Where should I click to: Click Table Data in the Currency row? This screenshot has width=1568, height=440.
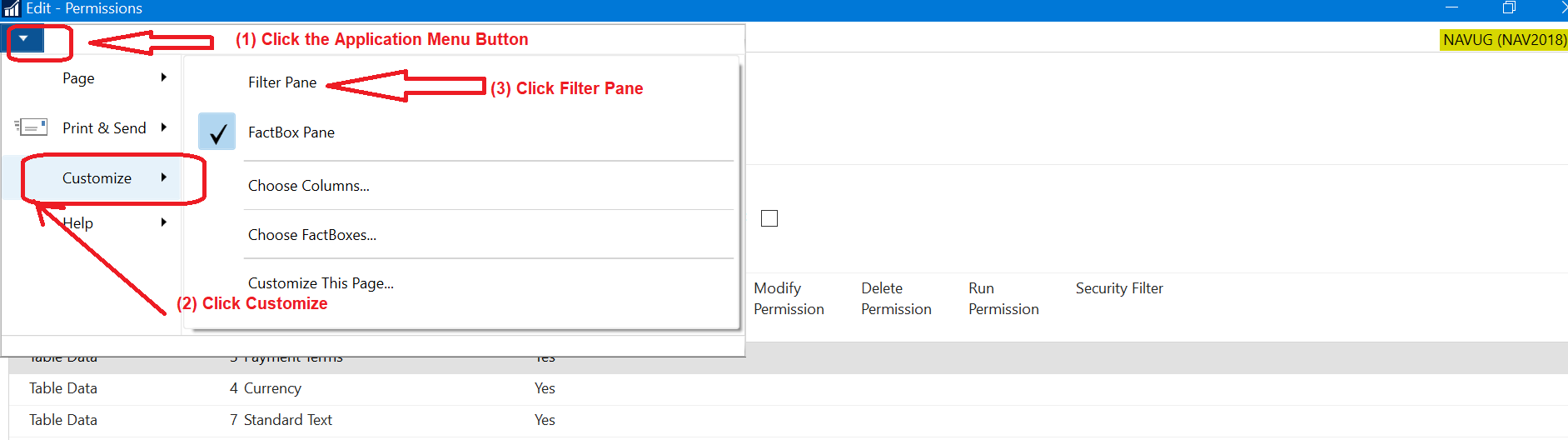pyautogui.click(x=63, y=388)
